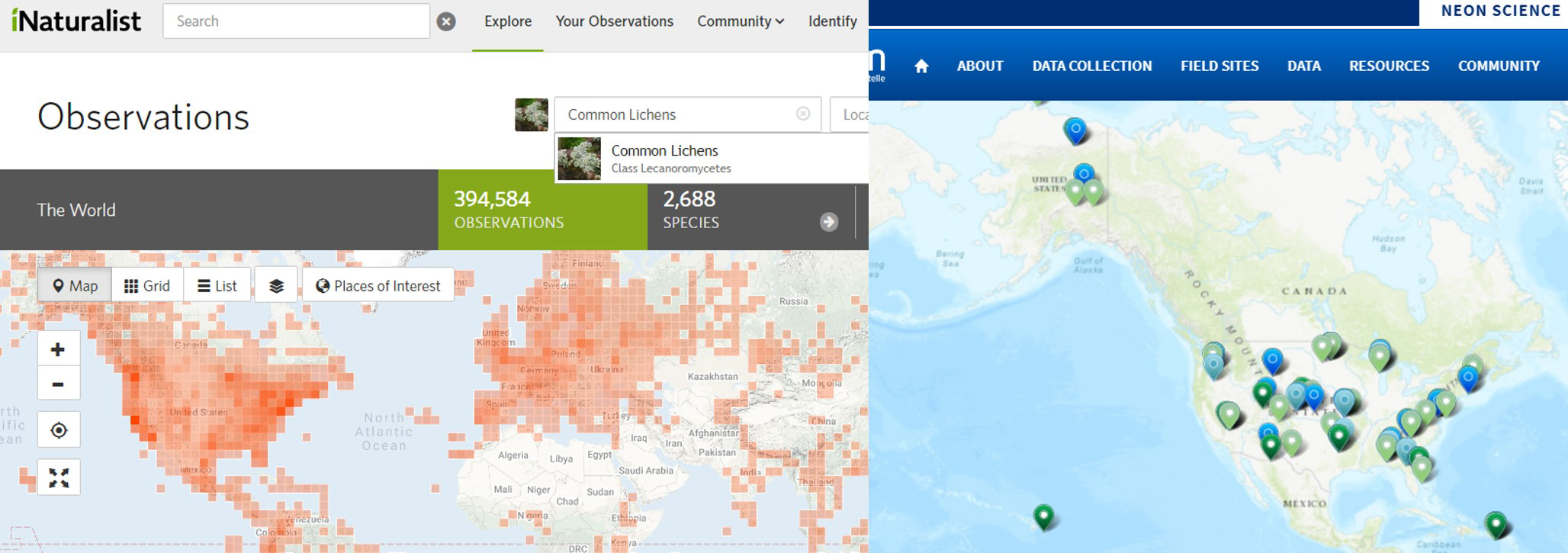Click the map zoom in plus button
Viewport: 1568px width, 553px height.
tap(58, 349)
